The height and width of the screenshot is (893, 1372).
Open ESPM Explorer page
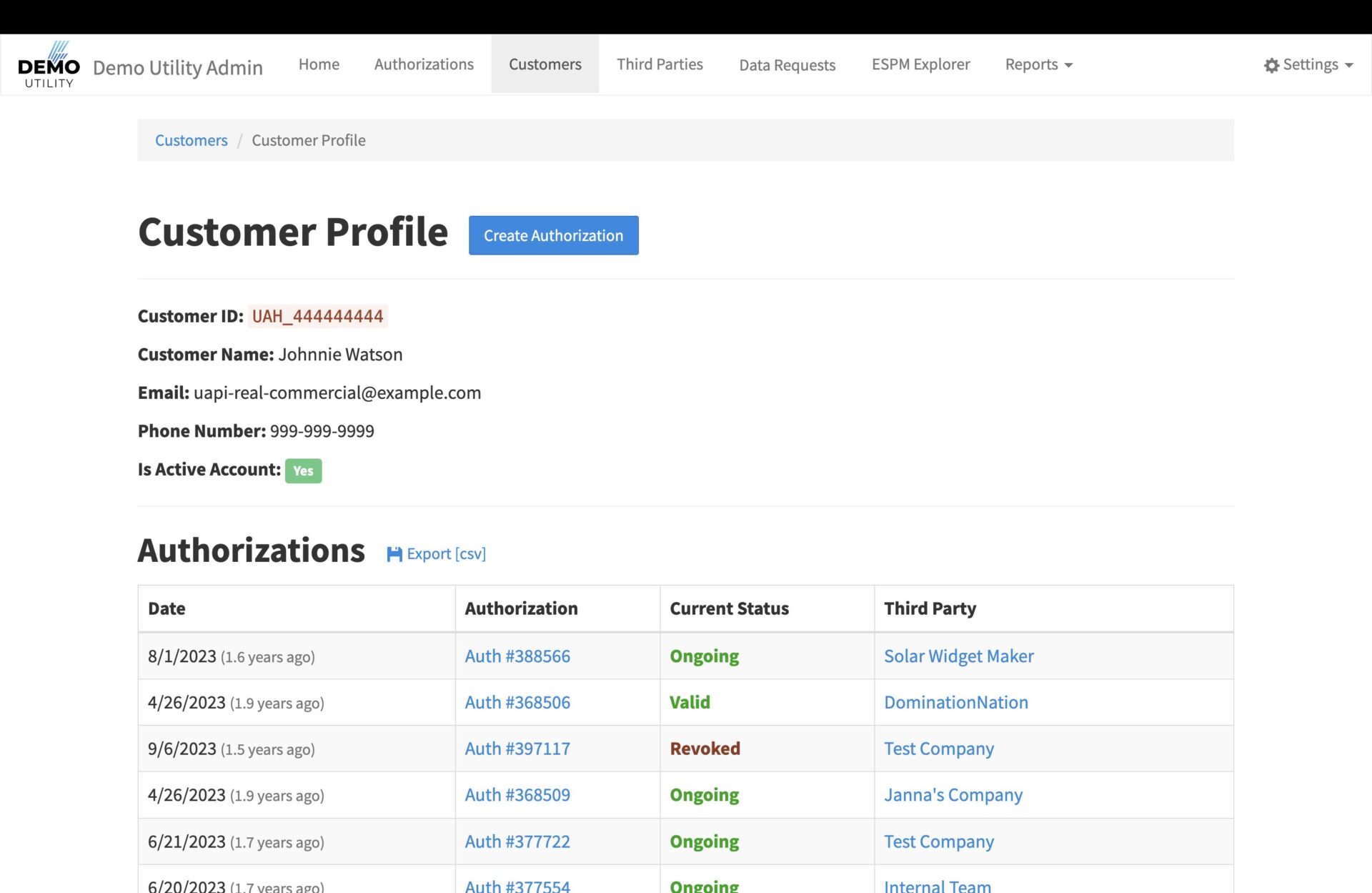point(920,64)
